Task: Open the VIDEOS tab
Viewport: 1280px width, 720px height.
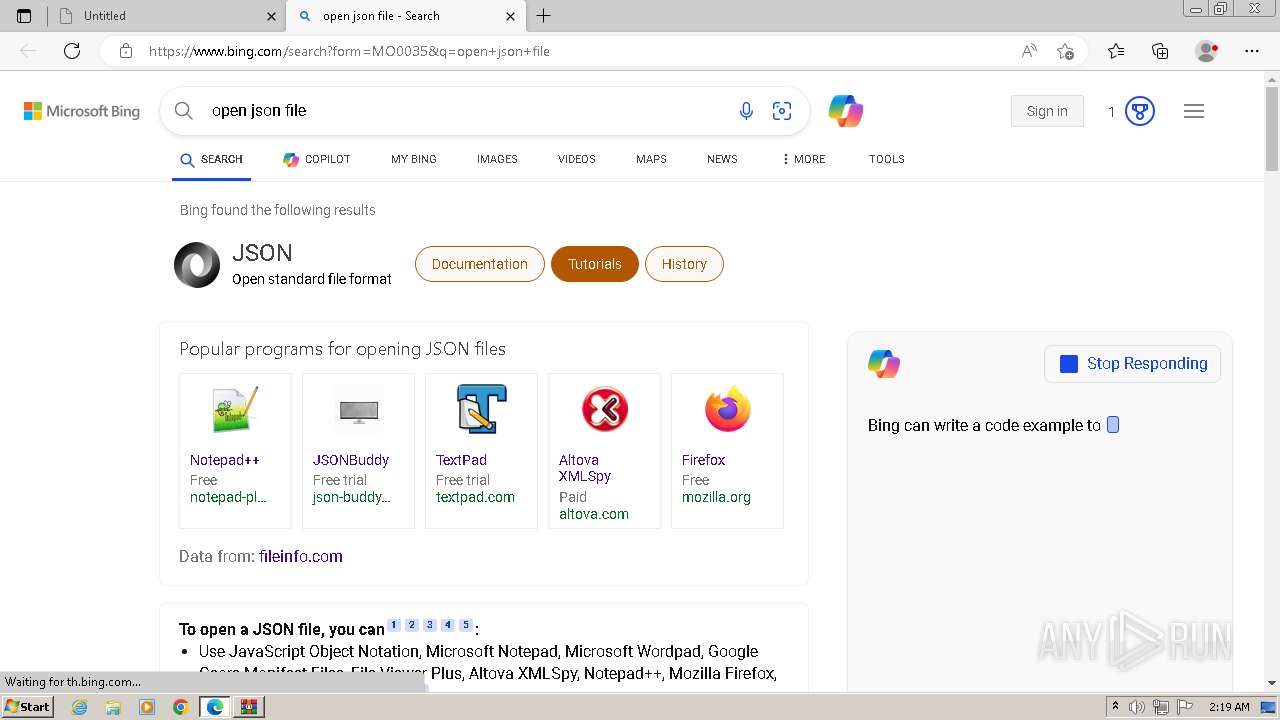Action: pyautogui.click(x=577, y=159)
